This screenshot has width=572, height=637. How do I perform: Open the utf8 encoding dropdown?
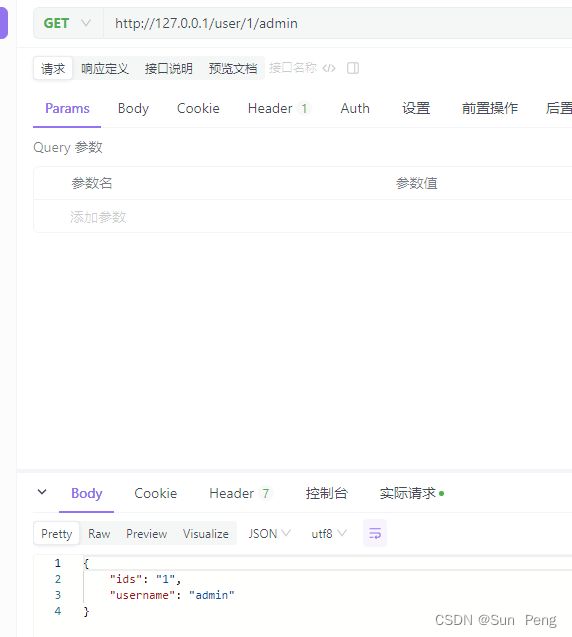click(329, 533)
